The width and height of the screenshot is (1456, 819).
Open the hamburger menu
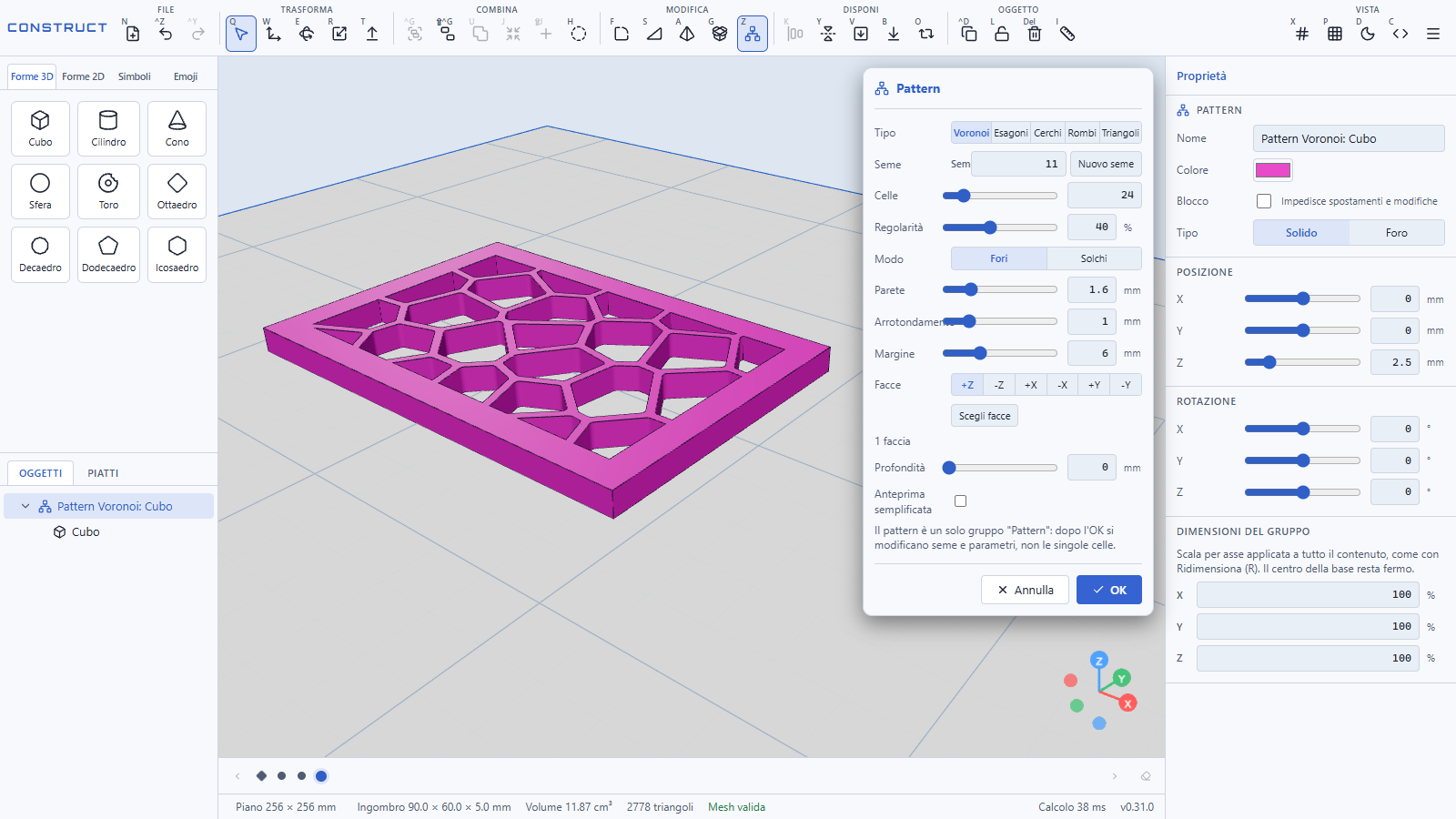(x=1433, y=34)
